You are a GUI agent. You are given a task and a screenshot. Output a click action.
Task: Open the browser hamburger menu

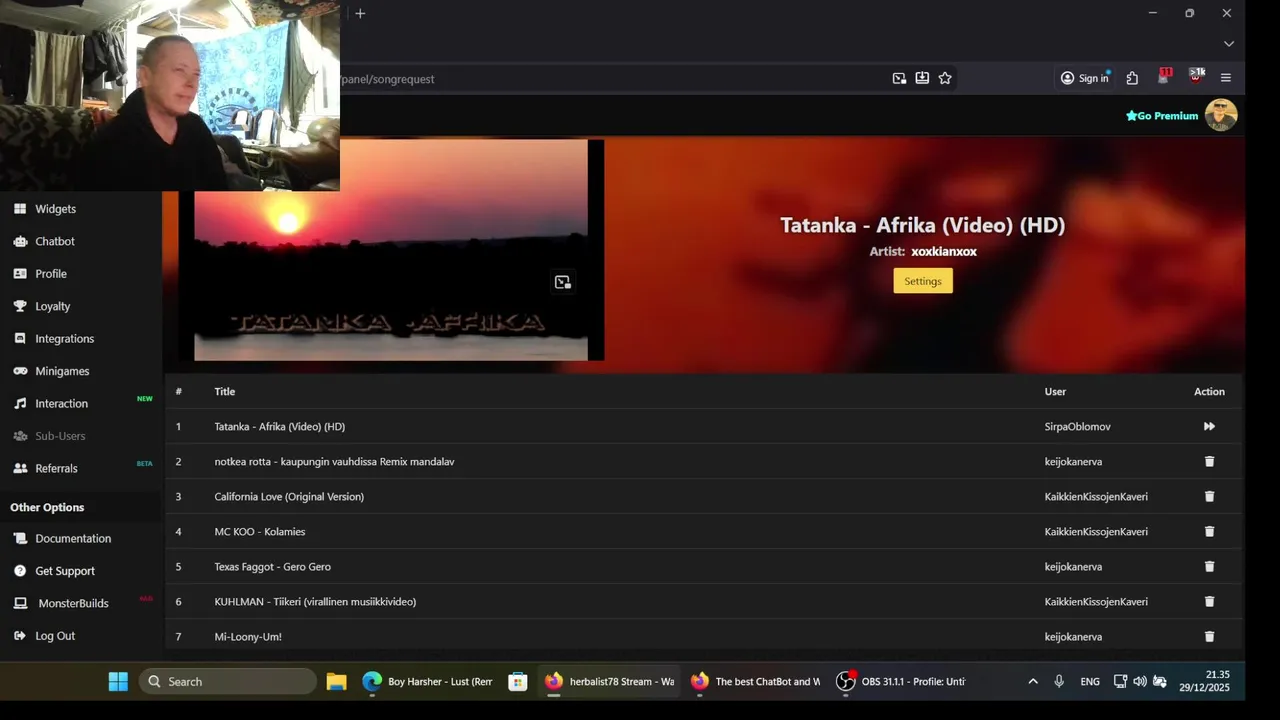point(1226,78)
